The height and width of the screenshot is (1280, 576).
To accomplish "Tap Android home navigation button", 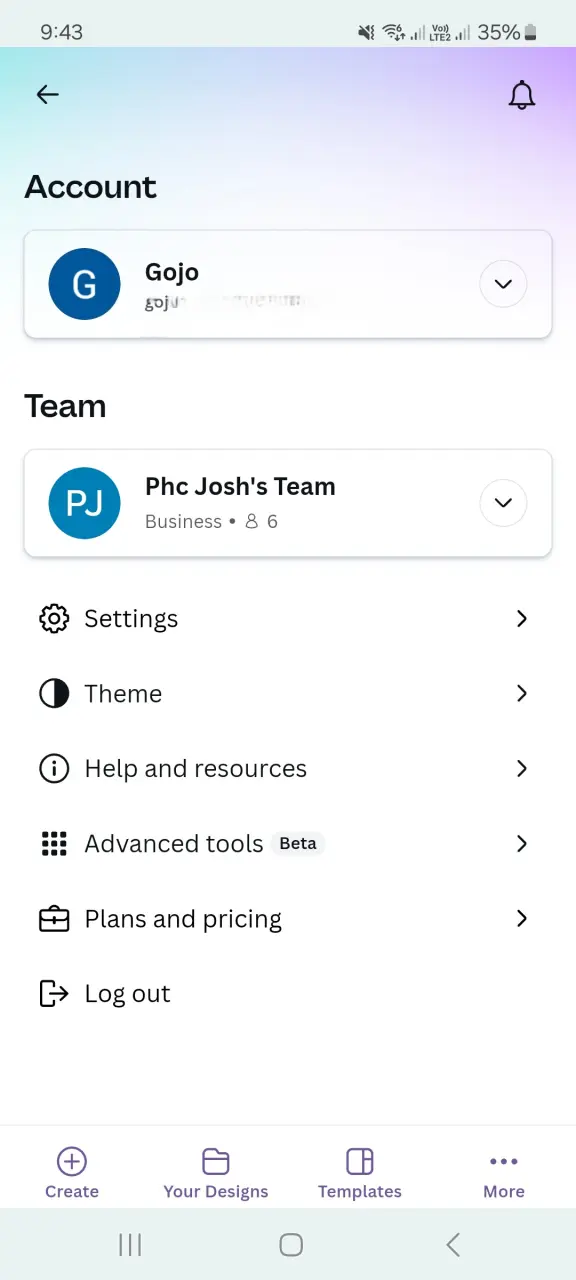I will [x=291, y=1244].
